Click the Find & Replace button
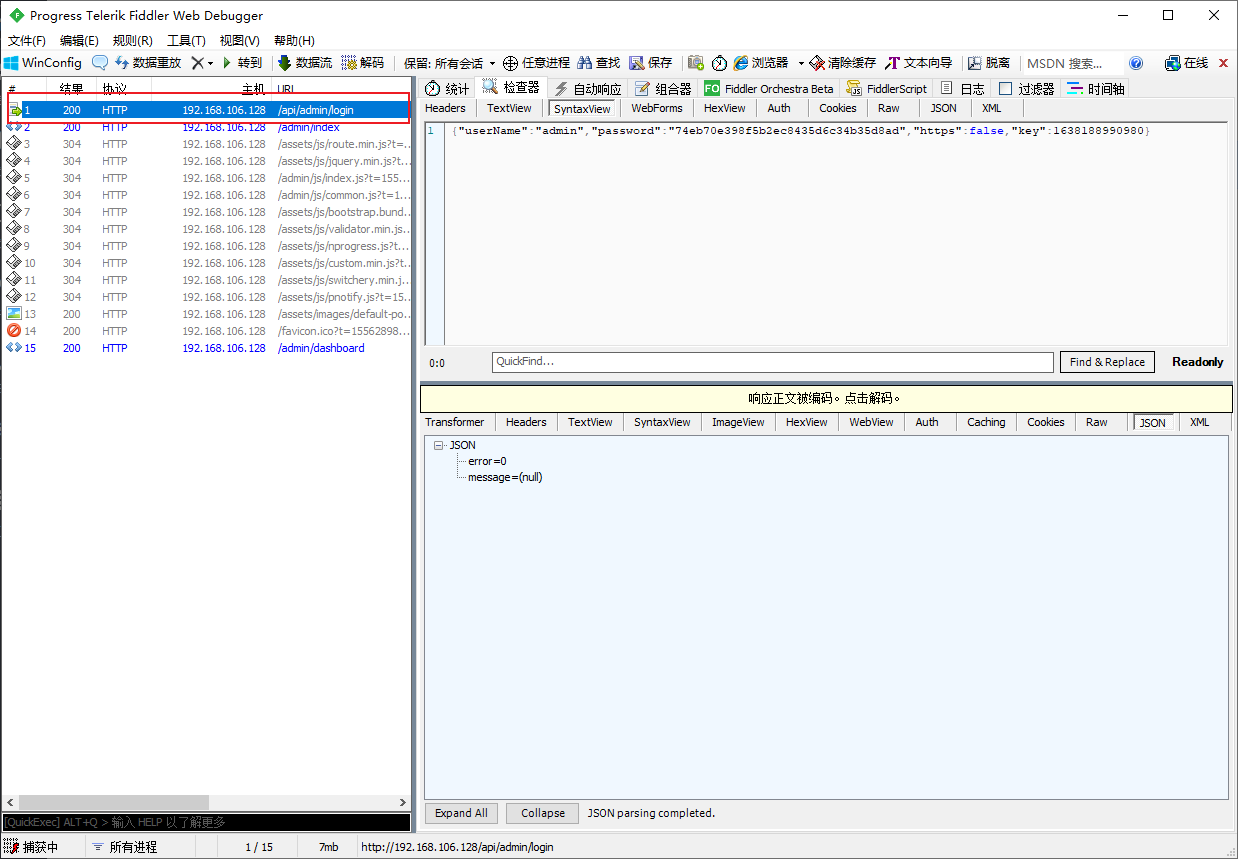Viewport: 1238px width, 859px height. tap(1107, 362)
